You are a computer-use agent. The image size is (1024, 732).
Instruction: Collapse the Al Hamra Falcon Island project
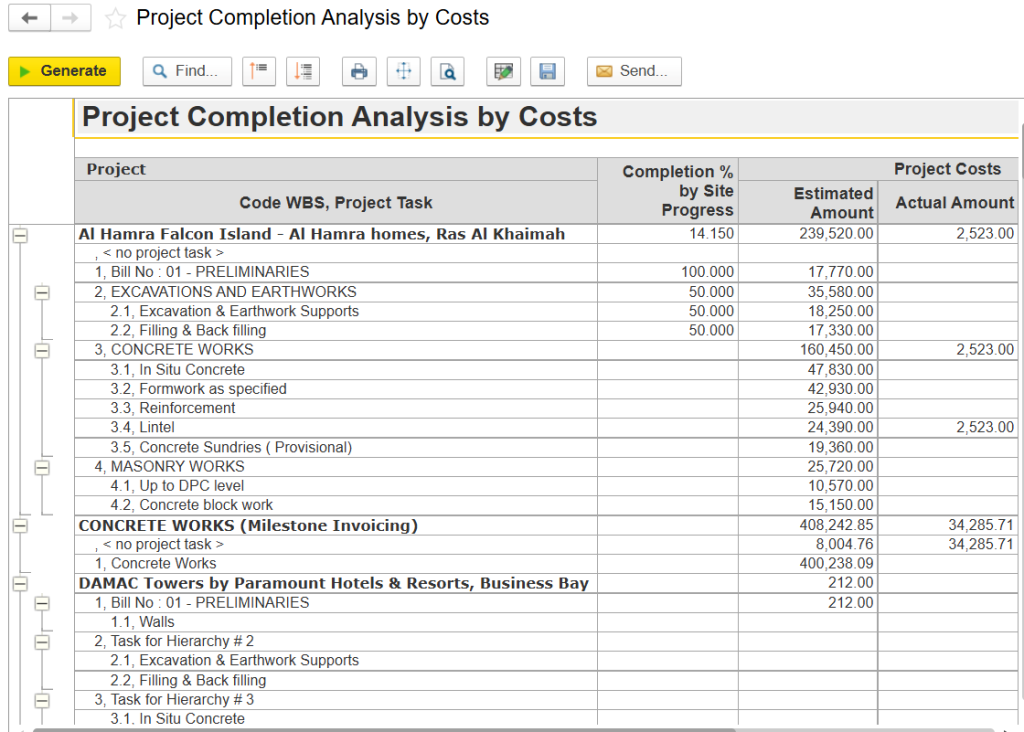point(19,235)
